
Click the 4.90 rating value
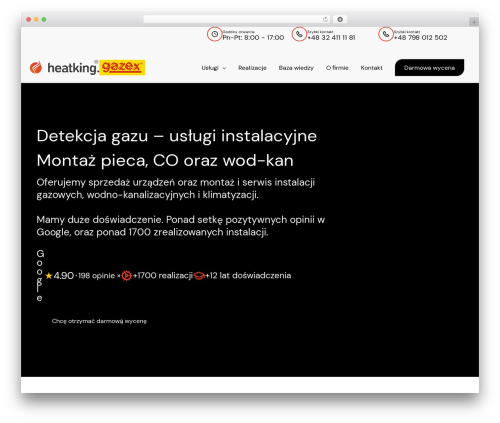(64, 276)
